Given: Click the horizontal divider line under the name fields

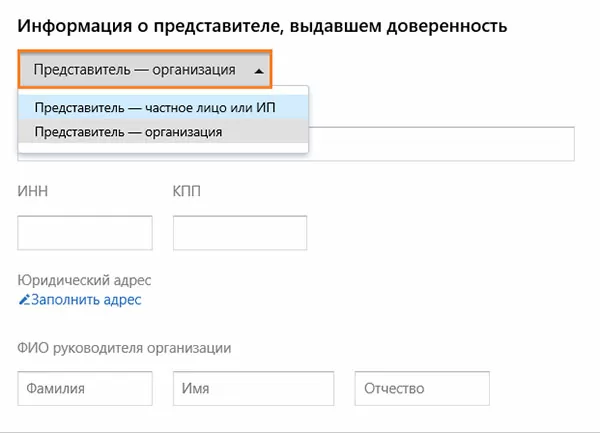Looking at the screenshot, I should [300, 431].
